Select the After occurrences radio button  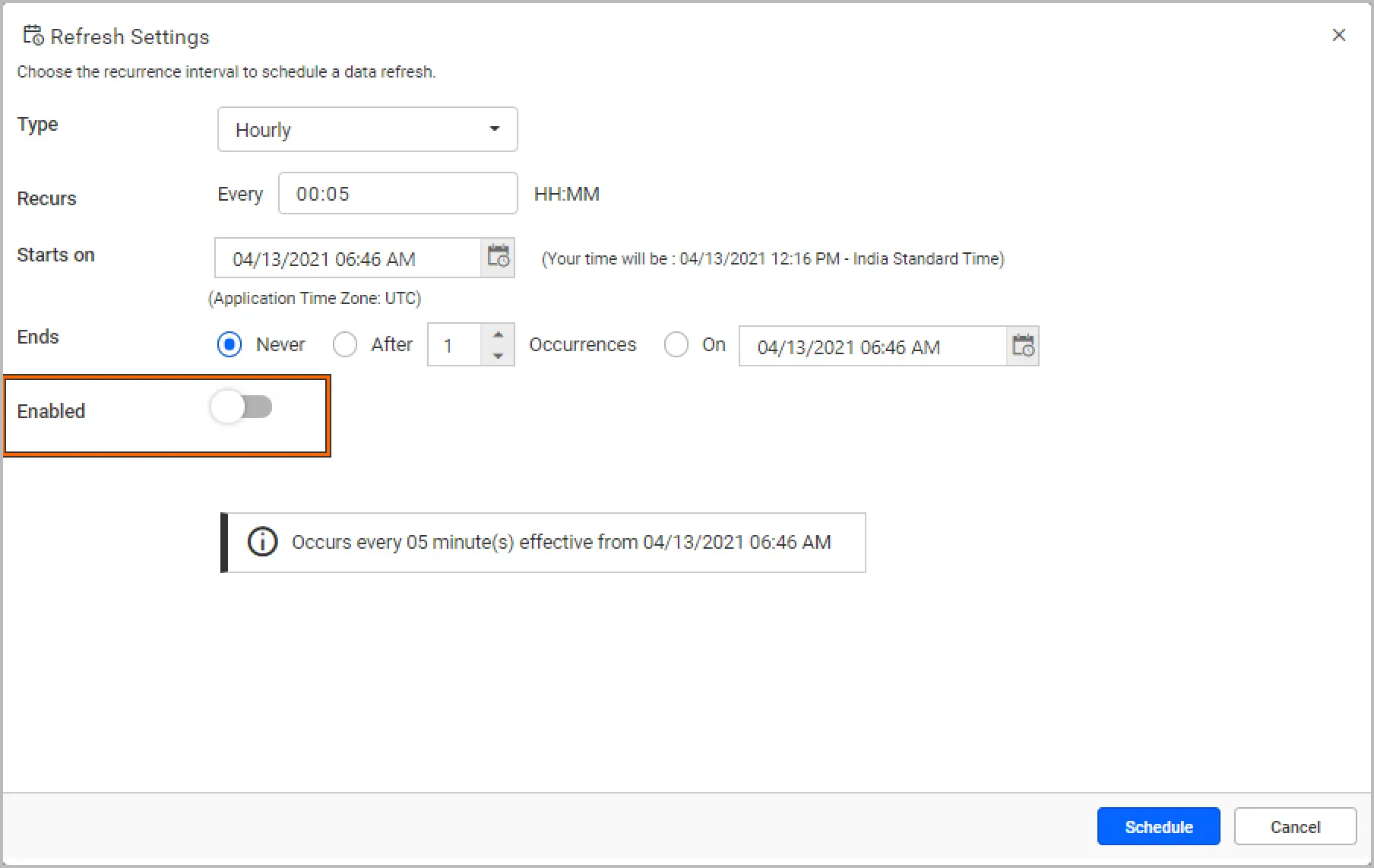pyautogui.click(x=345, y=345)
